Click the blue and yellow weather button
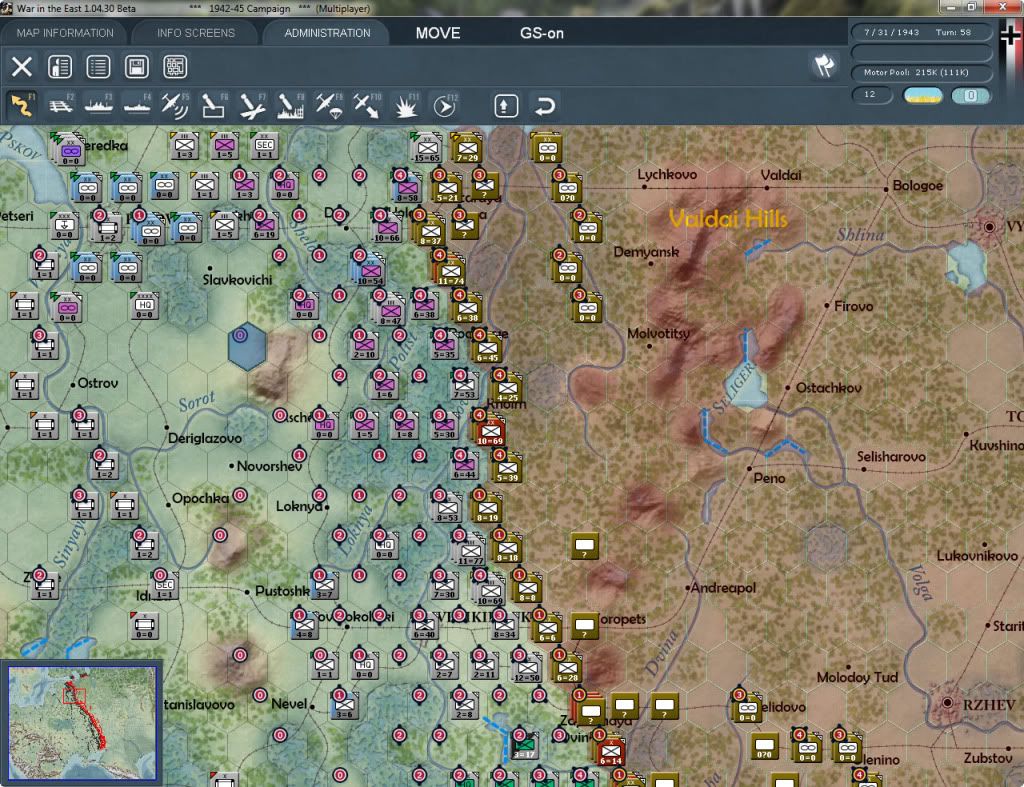The width and height of the screenshot is (1024, 787). (923, 96)
